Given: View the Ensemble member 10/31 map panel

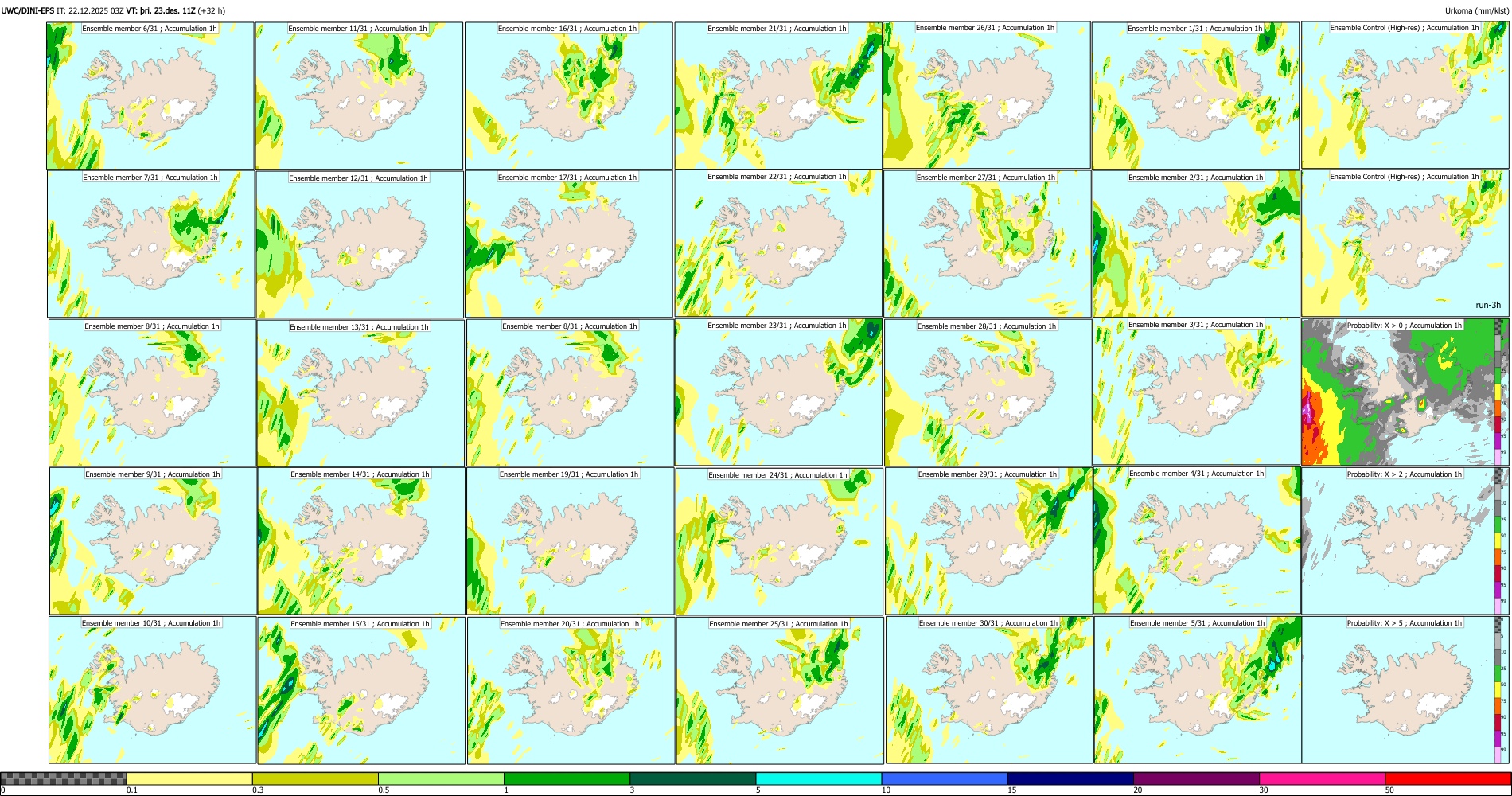Looking at the screenshot, I should coord(152,690).
